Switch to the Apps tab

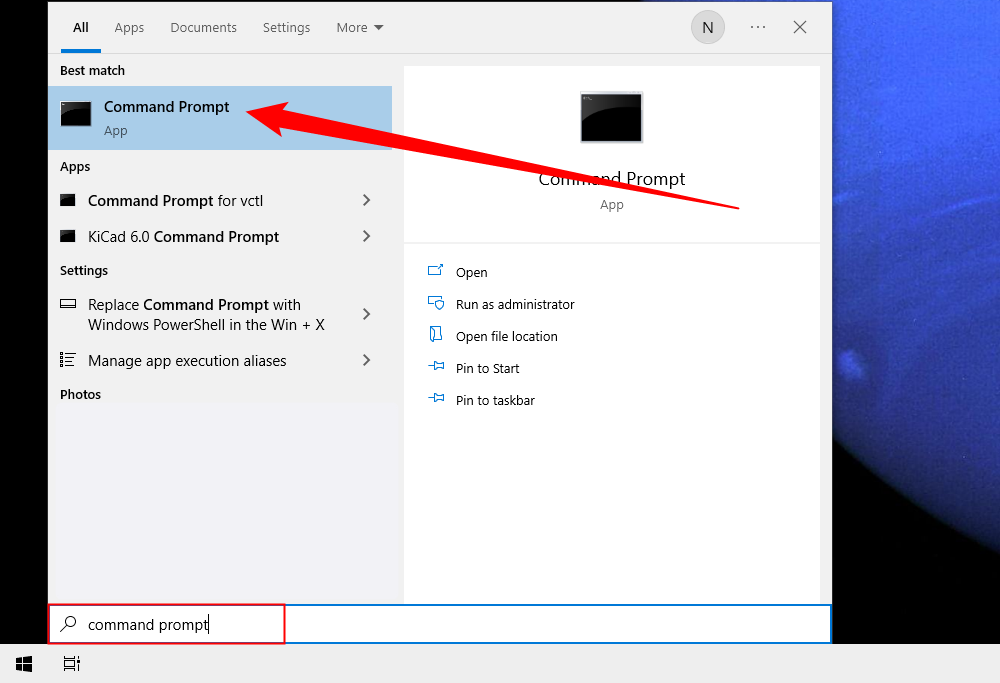point(129,27)
